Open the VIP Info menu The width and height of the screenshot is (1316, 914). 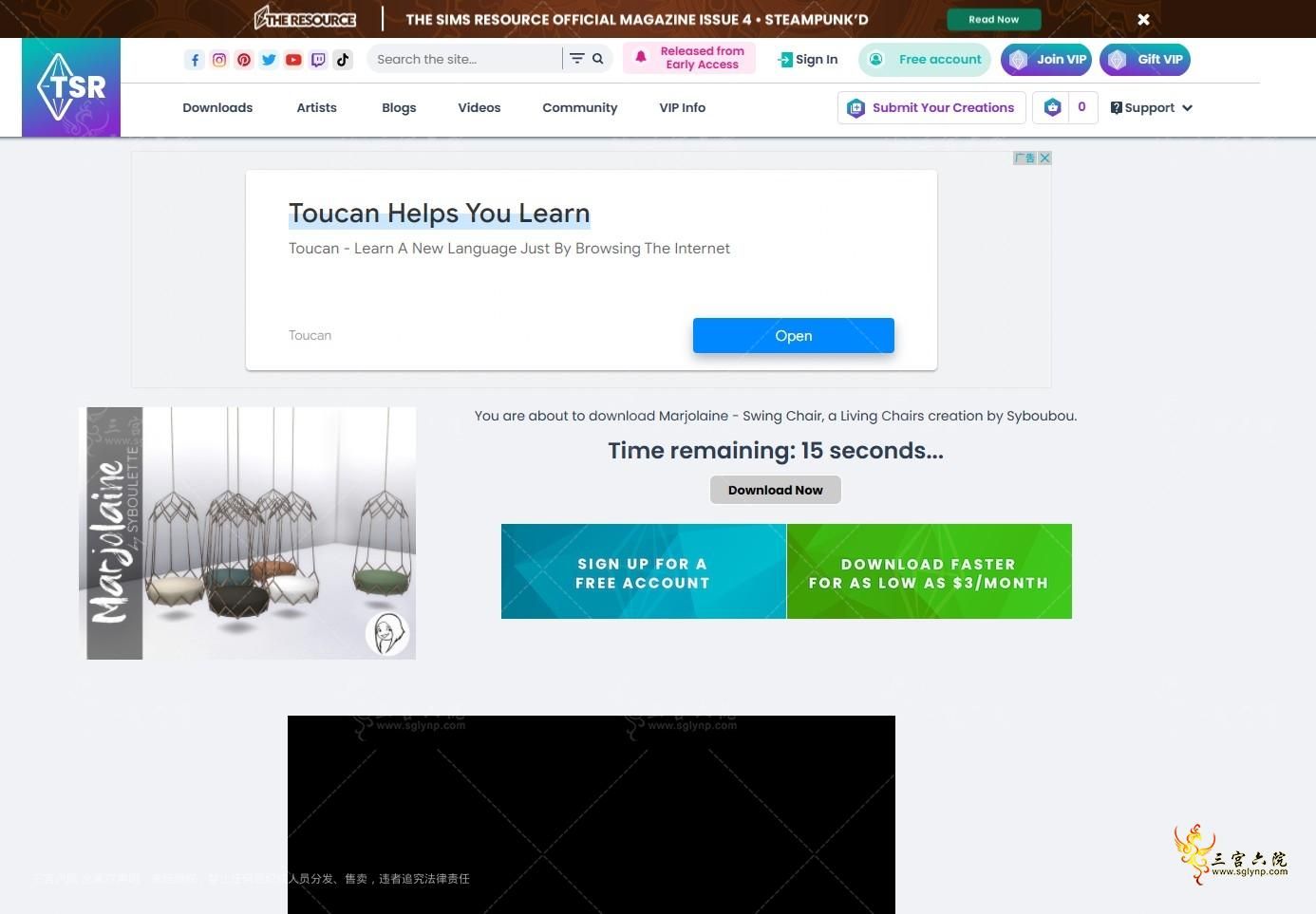click(x=683, y=107)
